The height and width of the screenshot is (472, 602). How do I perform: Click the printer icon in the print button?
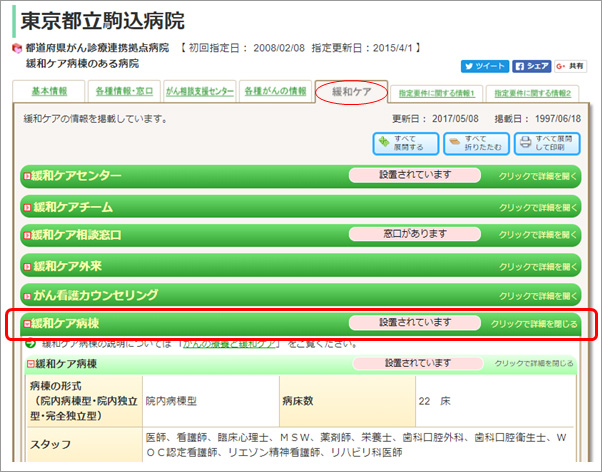(525, 142)
